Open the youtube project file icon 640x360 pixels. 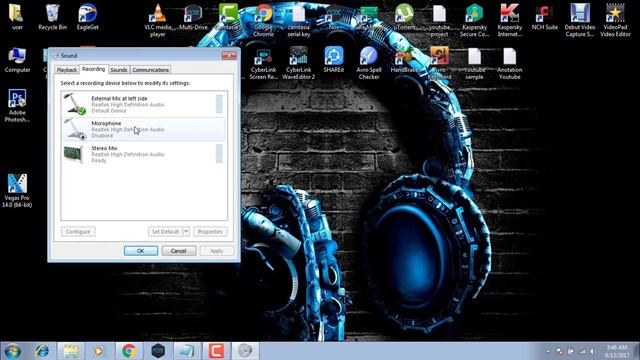tap(439, 20)
